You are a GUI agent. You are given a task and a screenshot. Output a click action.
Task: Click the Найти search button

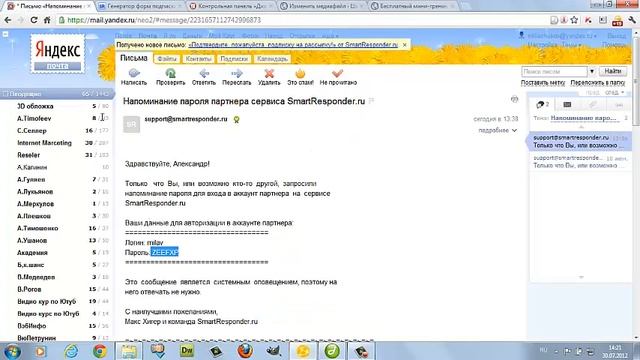613,71
